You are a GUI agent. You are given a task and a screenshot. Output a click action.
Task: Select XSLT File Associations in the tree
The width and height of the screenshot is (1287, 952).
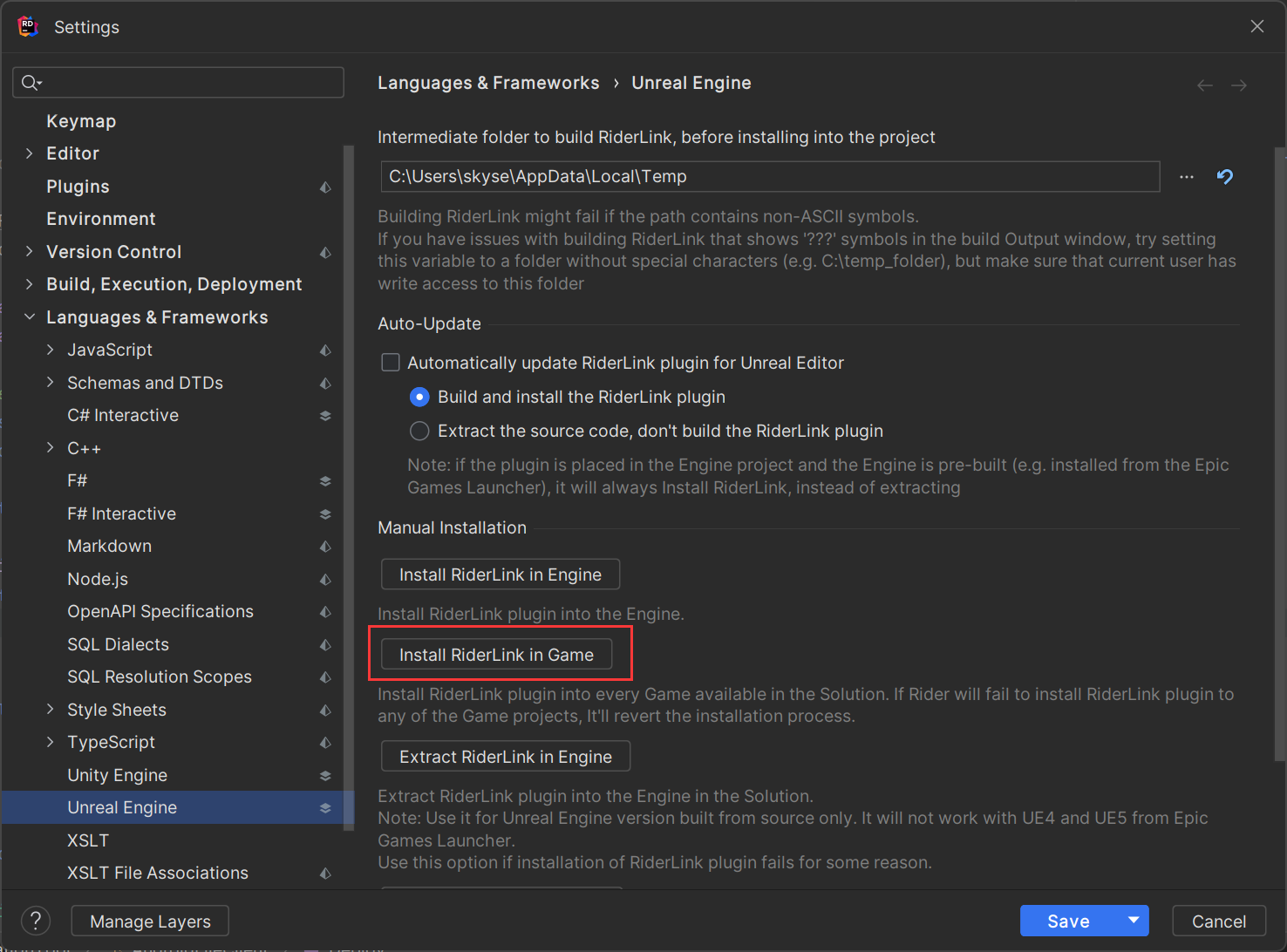158,874
